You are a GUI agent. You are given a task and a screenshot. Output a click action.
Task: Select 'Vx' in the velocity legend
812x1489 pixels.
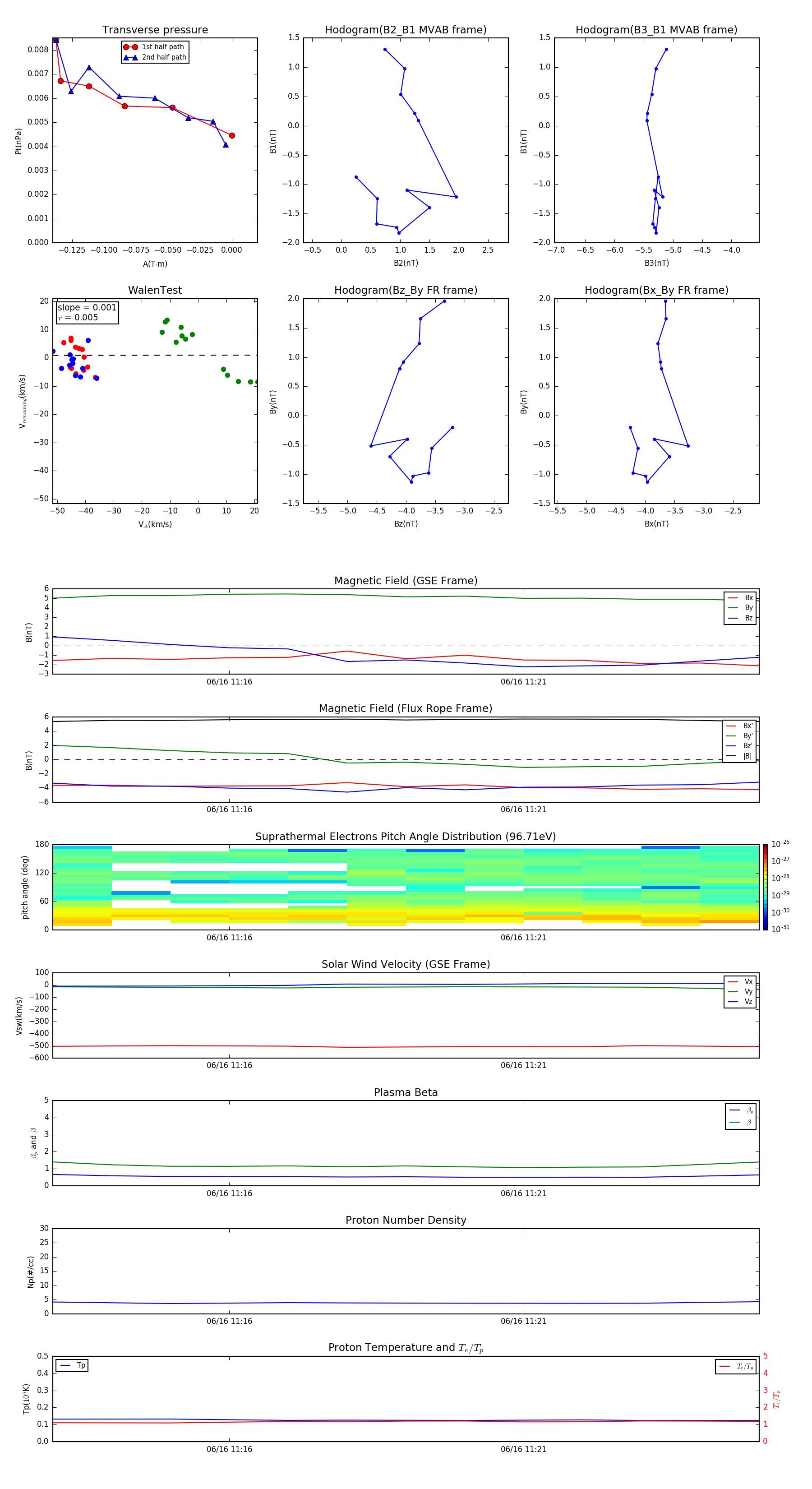741,981
